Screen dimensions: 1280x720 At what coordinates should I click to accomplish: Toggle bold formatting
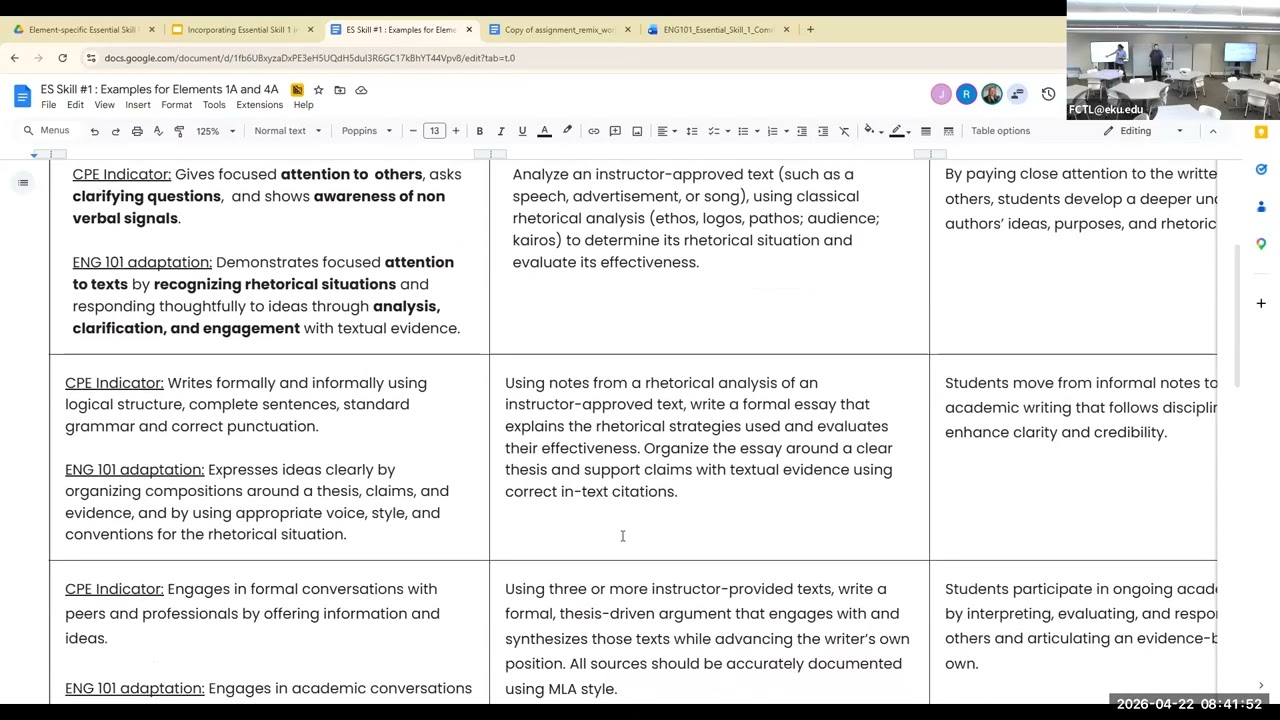479,131
